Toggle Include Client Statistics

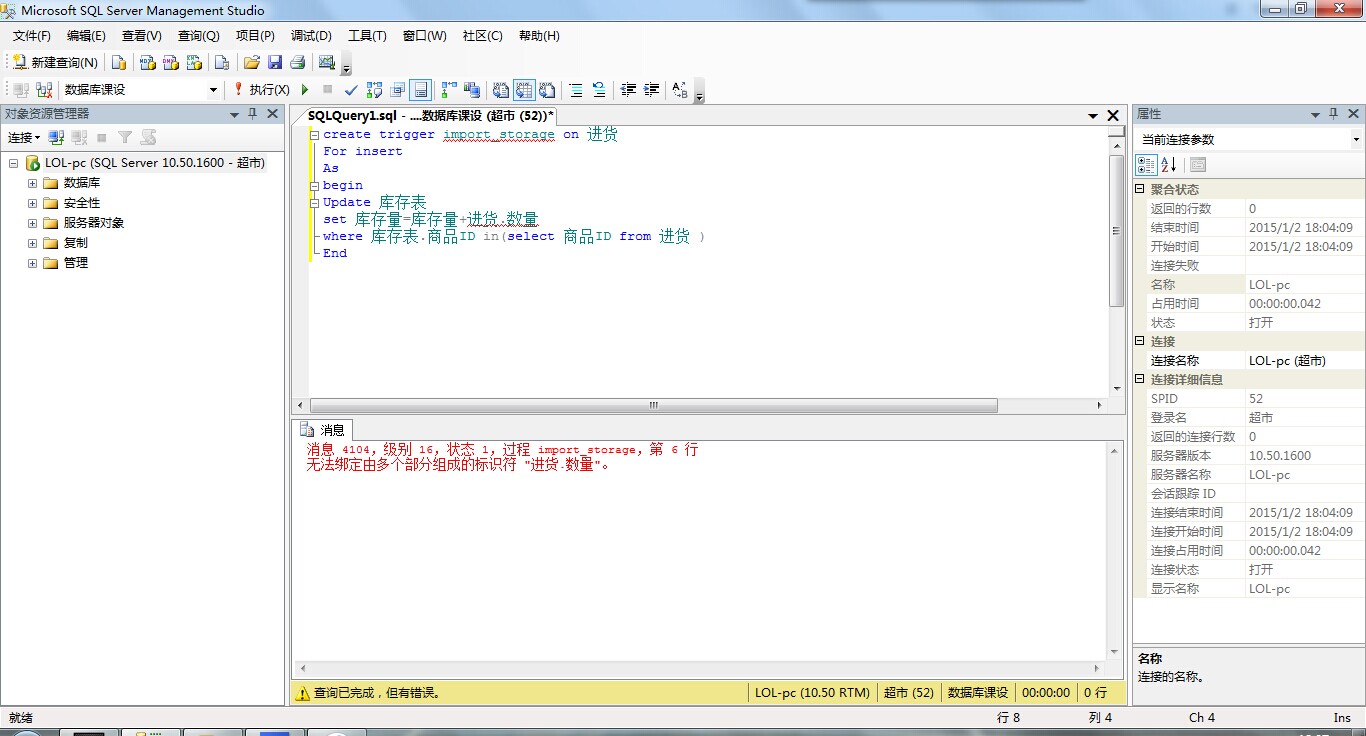pyautogui.click(x=472, y=90)
